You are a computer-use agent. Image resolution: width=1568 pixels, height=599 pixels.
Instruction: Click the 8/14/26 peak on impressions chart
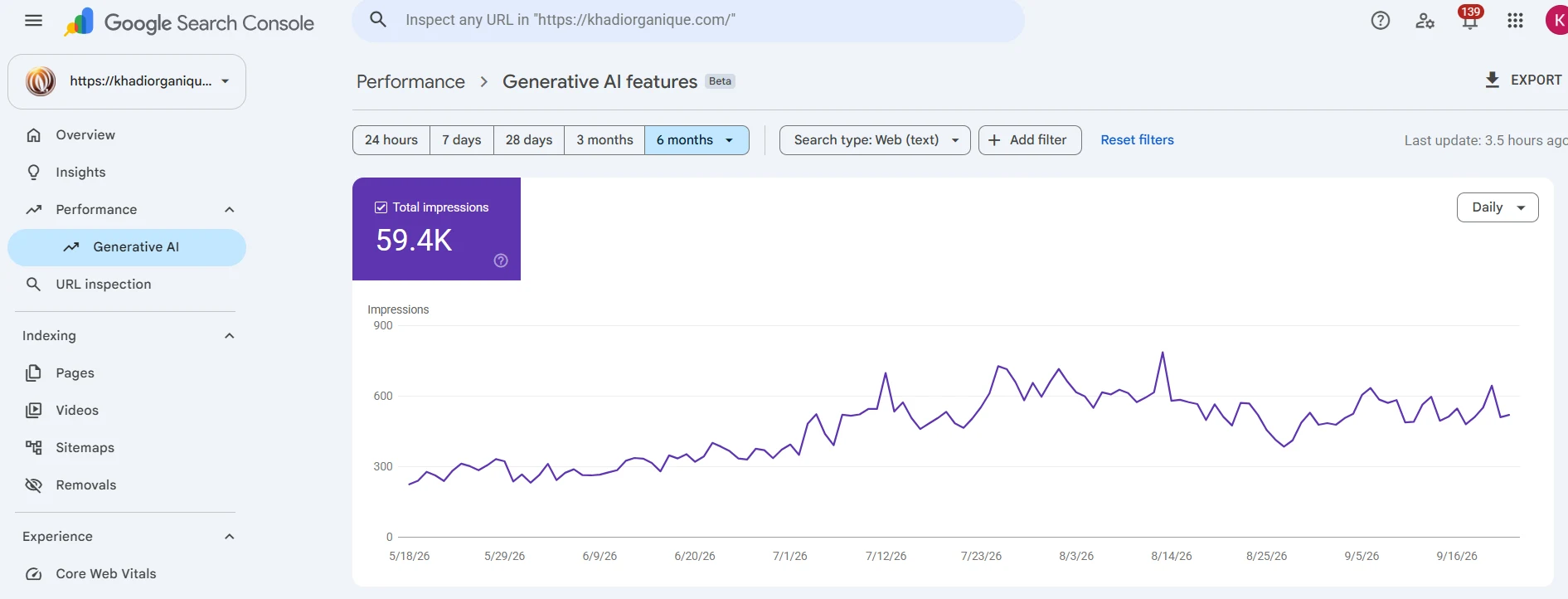tap(1163, 353)
